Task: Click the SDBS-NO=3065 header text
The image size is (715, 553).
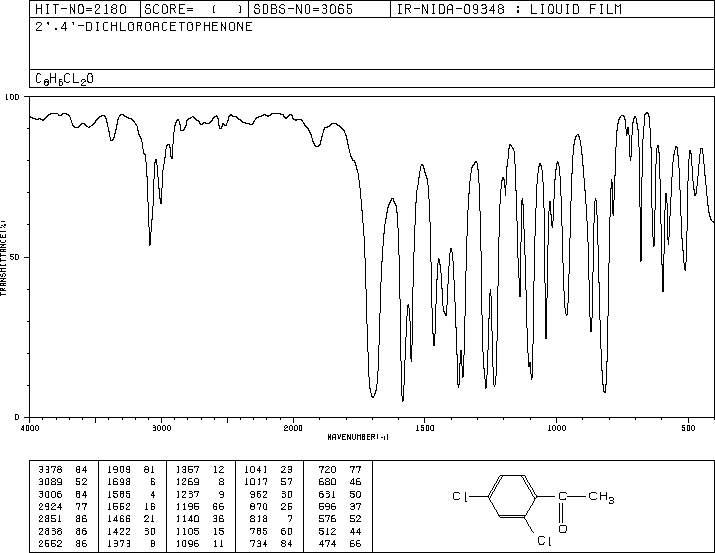Action: click(303, 9)
